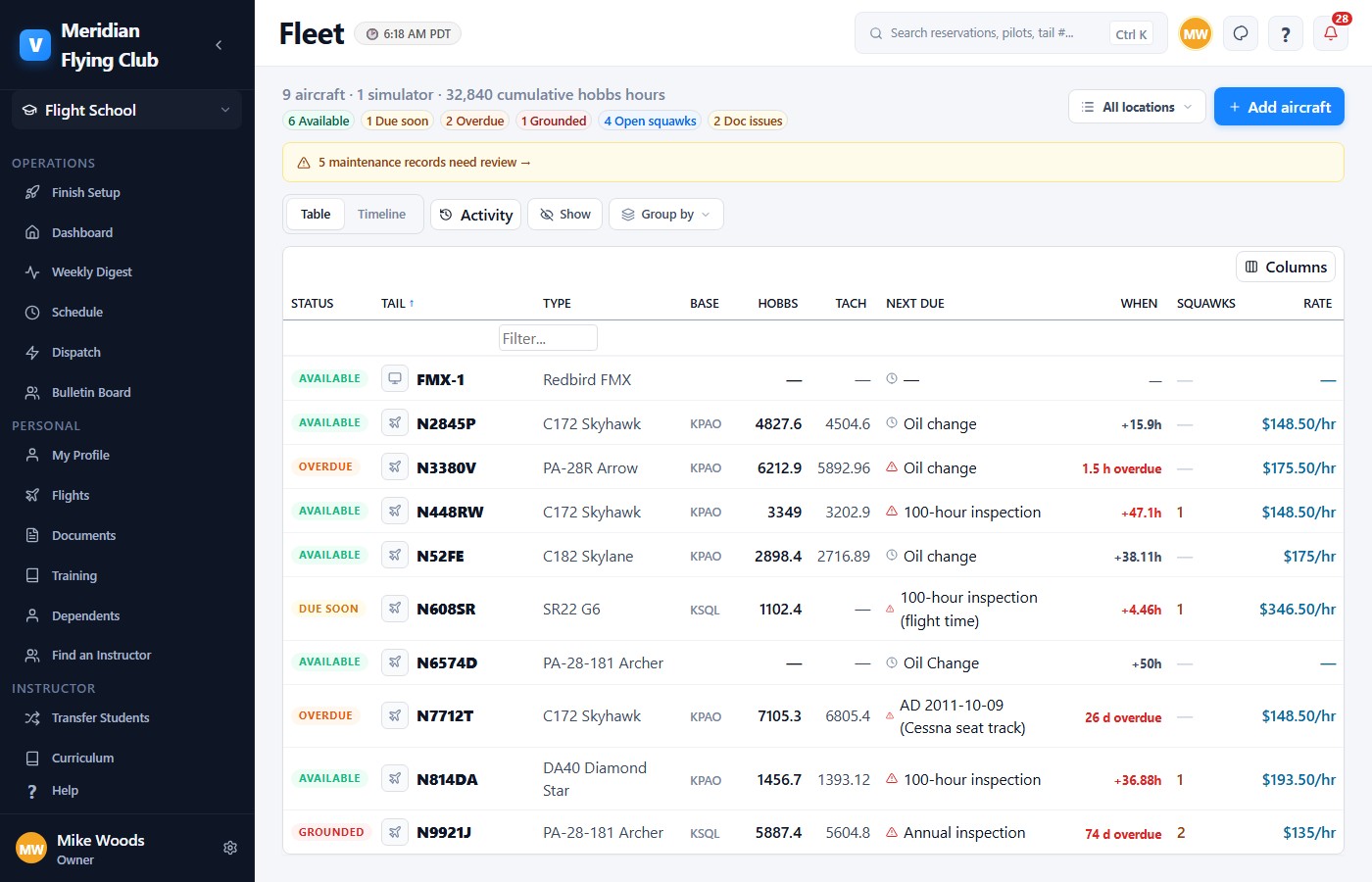The width and height of the screenshot is (1372, 882).
Task: Filter by 4 Open squawks chip
Action: click(x=650, y=122)
